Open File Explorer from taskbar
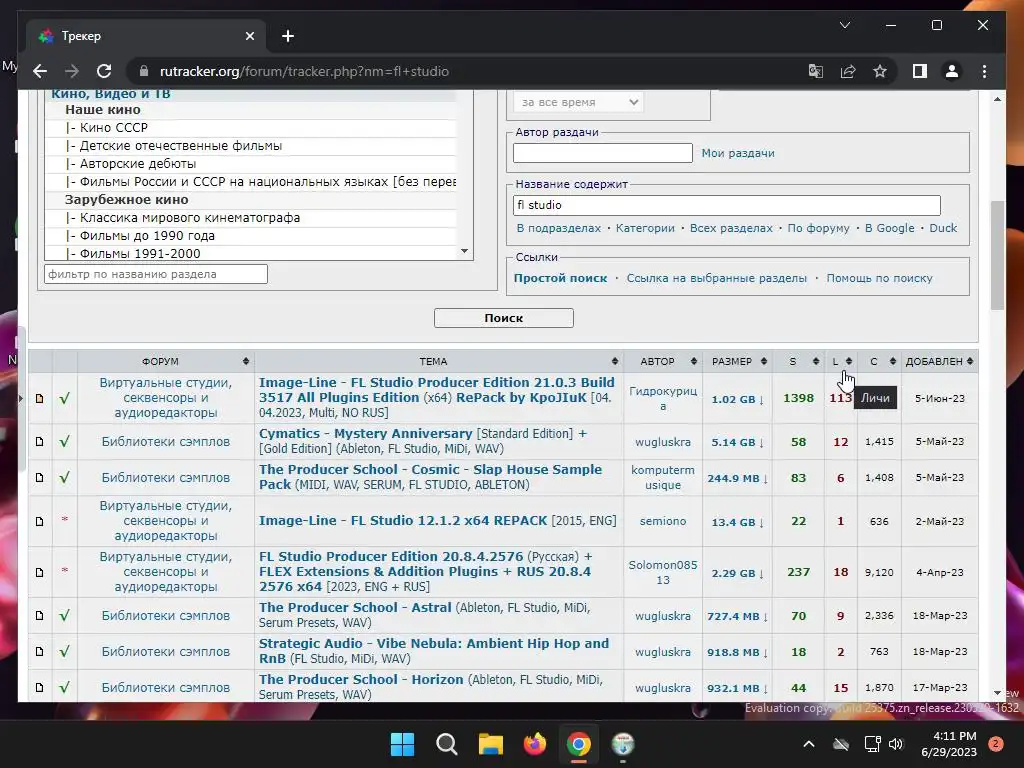This screenshot has height=768, width=1024. coord(490,744)
